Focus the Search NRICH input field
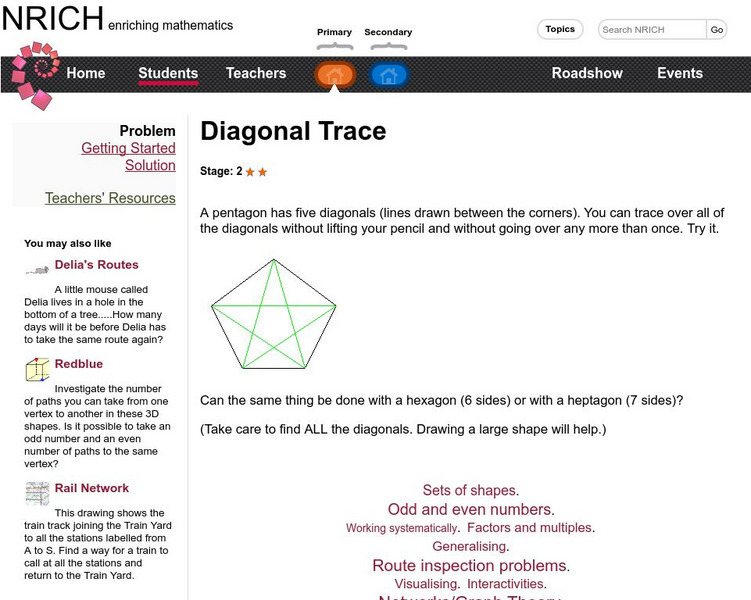751x600 pixels. pyautogui.click(x=652, y=30)
